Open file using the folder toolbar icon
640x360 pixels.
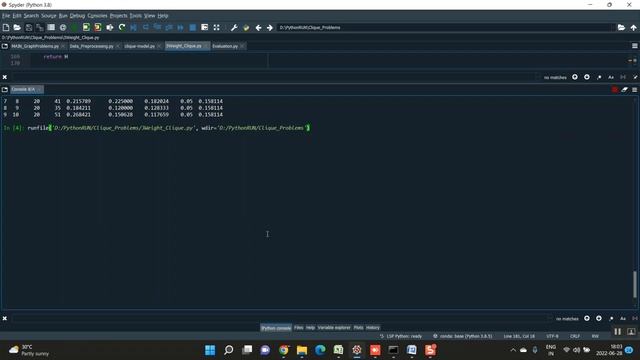[x=17, y=27]
